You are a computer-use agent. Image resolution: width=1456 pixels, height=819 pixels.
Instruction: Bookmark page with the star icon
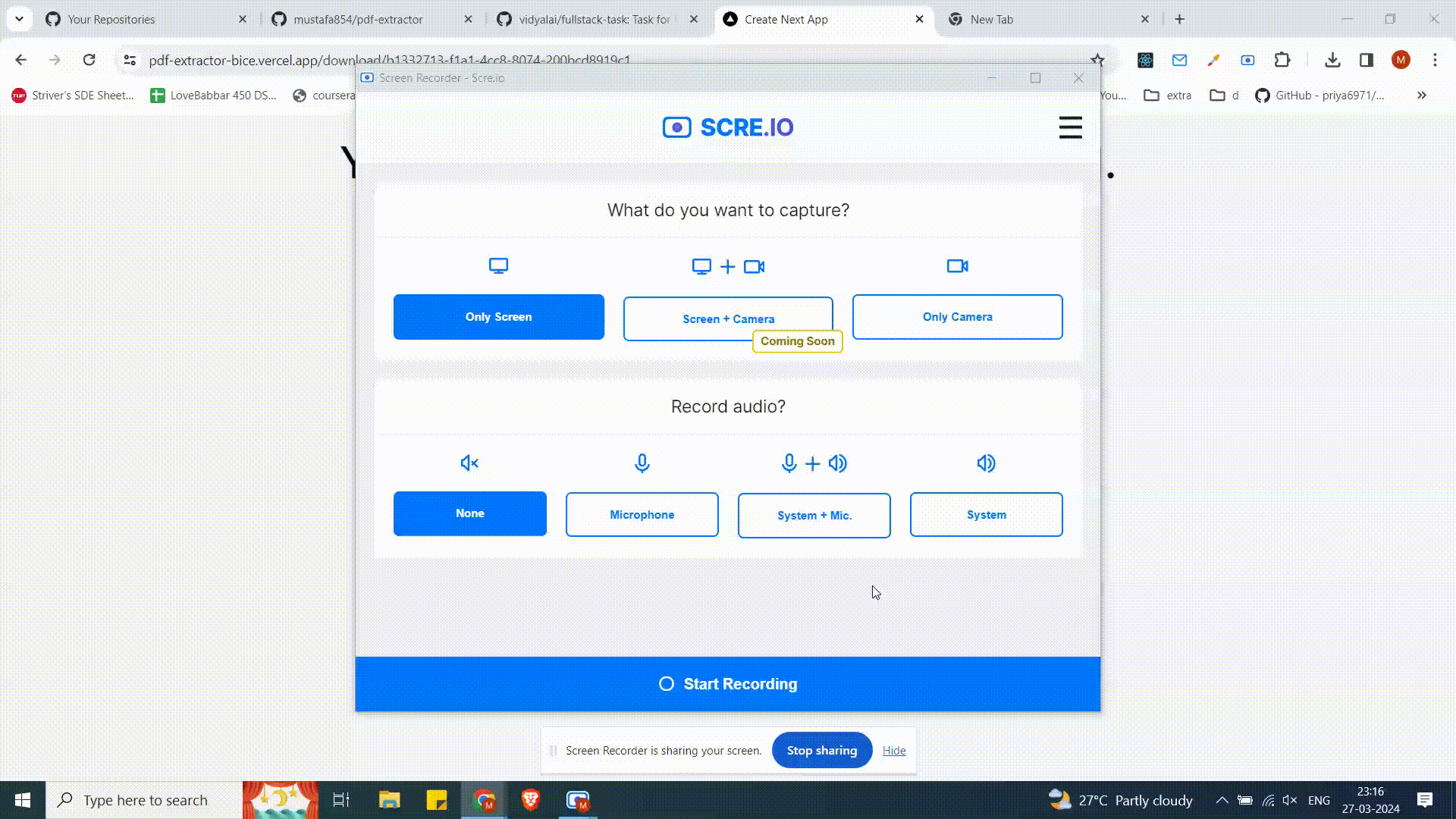pyautogui.click(x=1097, y=60)
